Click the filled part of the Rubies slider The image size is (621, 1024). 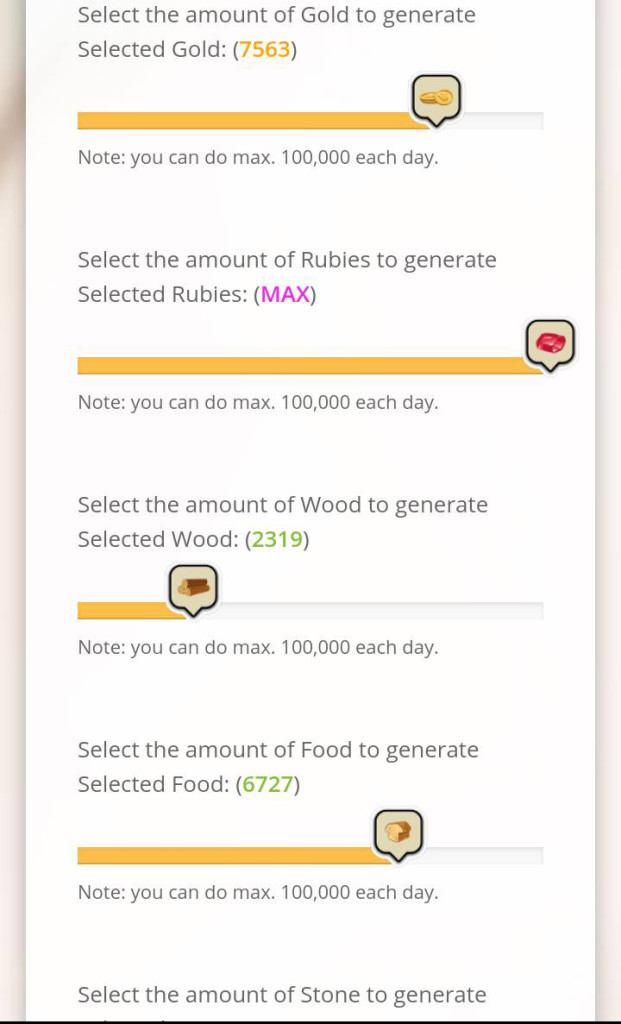coord(300,366)
